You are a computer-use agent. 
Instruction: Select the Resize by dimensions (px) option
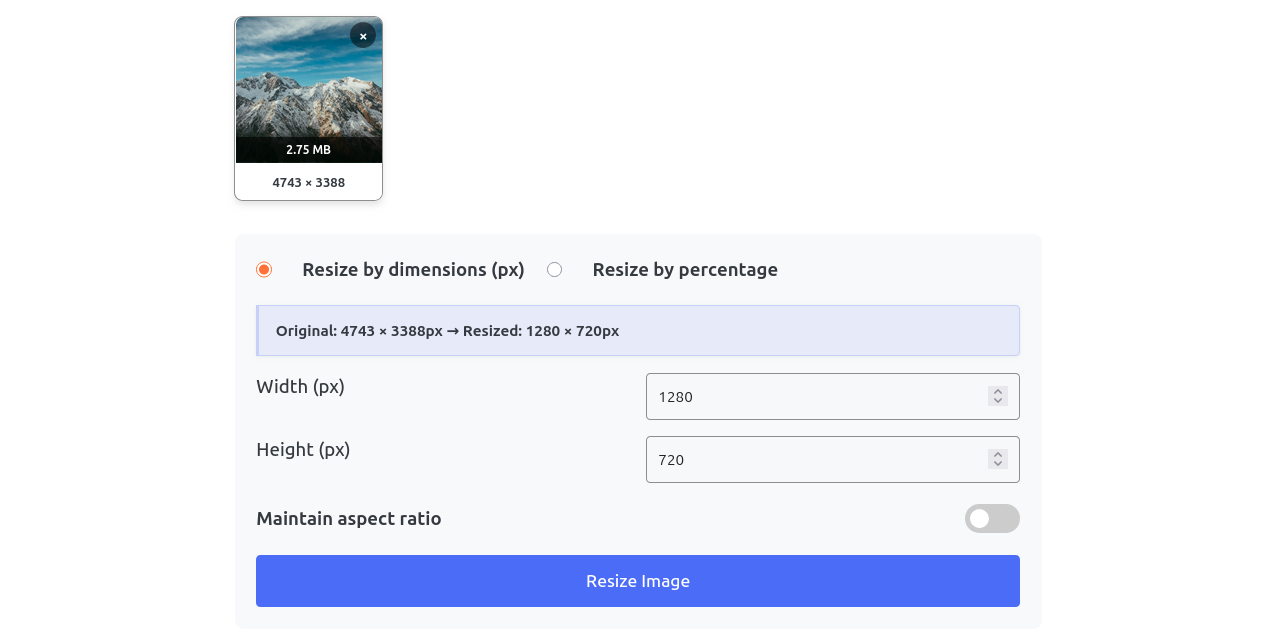[x=263, y=269]
